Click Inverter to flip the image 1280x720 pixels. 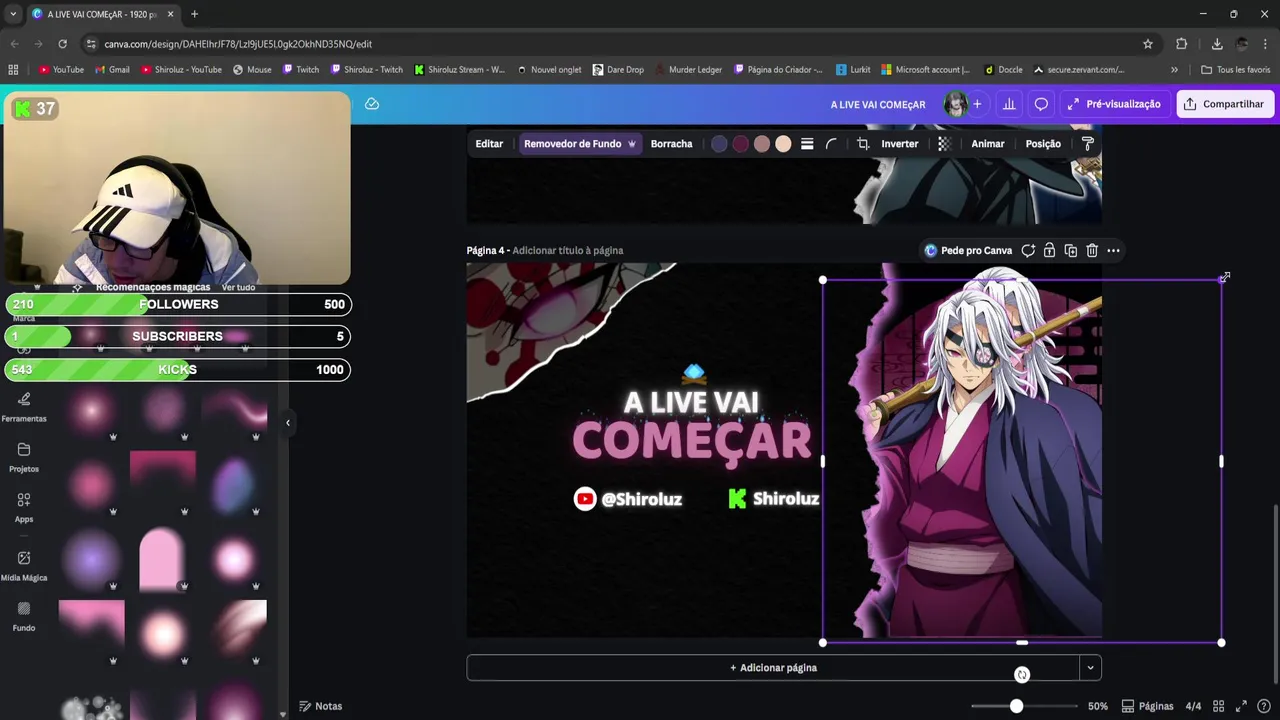(x=899, y=144)
